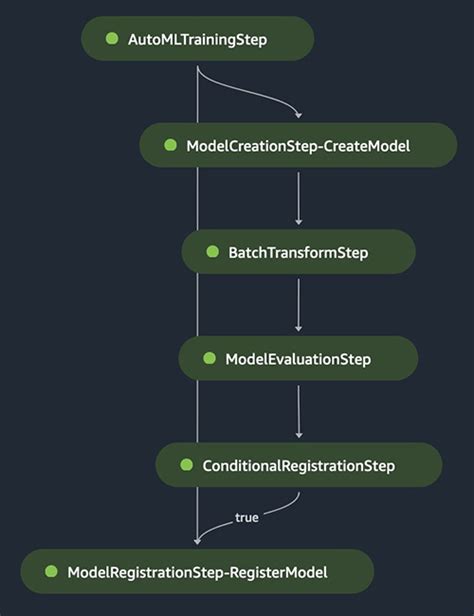Open the ConditionalRegistrationStep node

pyautogui.click(x=299, y=465)
